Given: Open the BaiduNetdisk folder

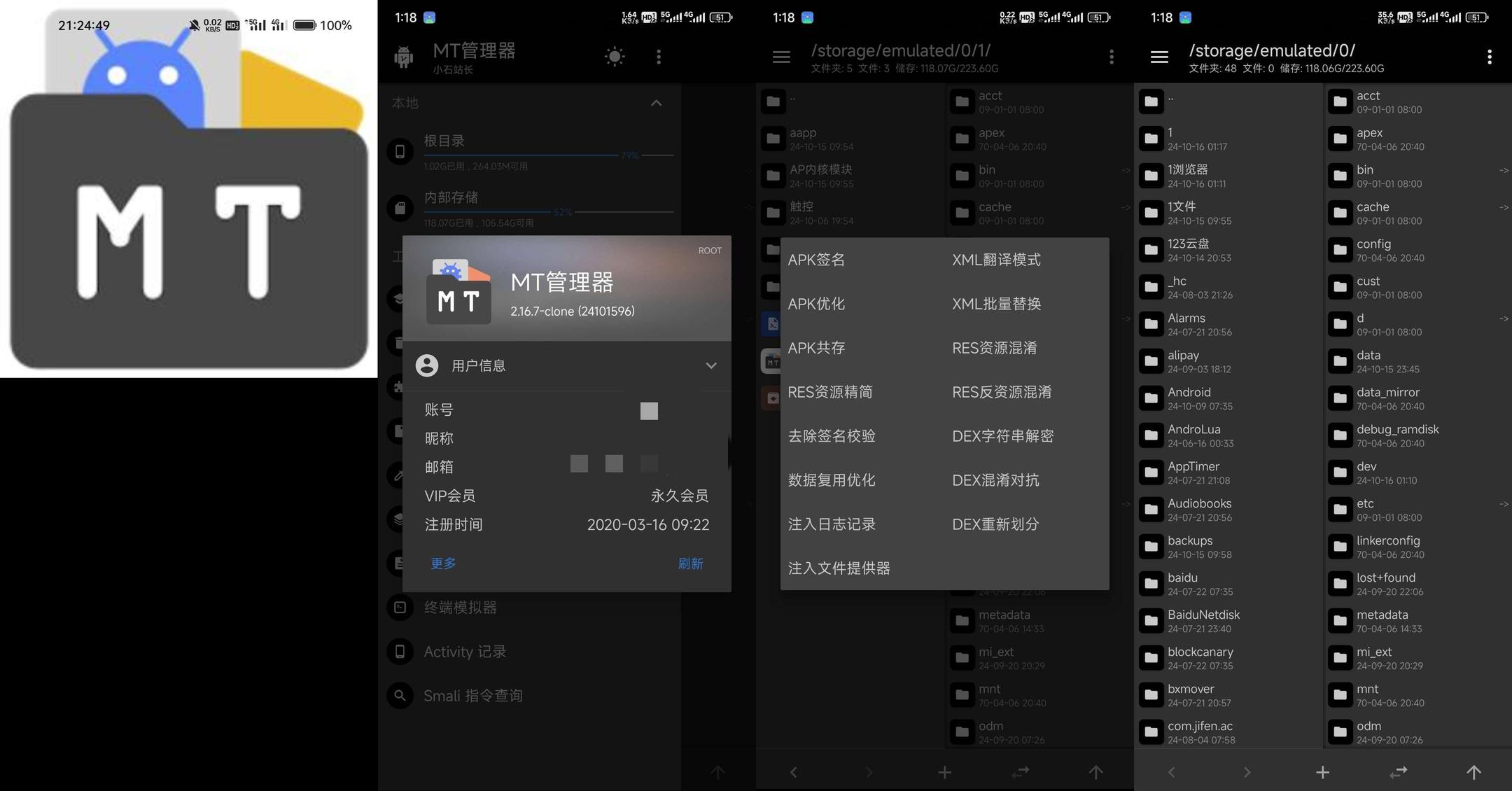Looking at the screenshot, I should tap(1228, 621).
